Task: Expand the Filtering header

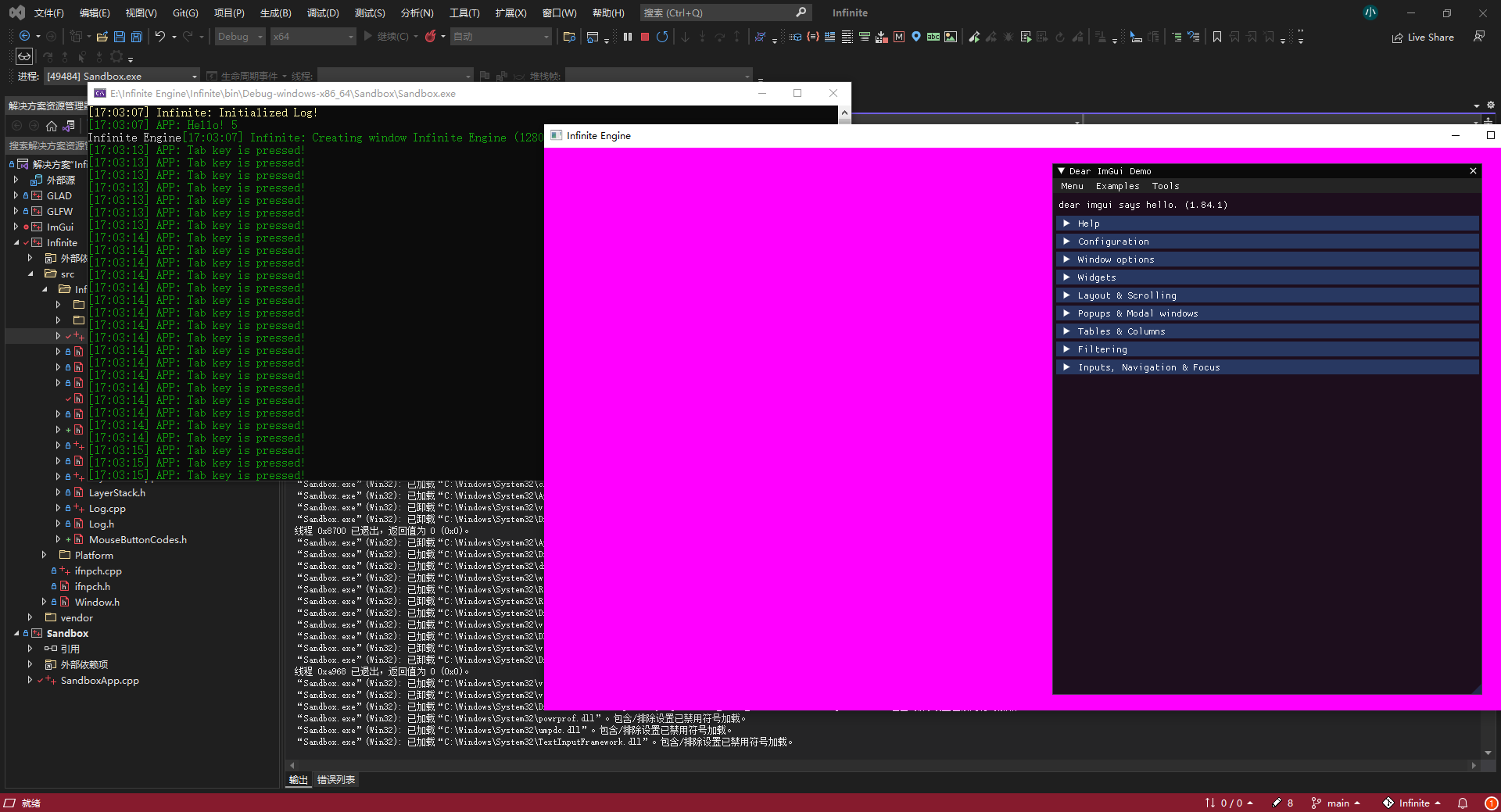Action: coord(1267,349)
